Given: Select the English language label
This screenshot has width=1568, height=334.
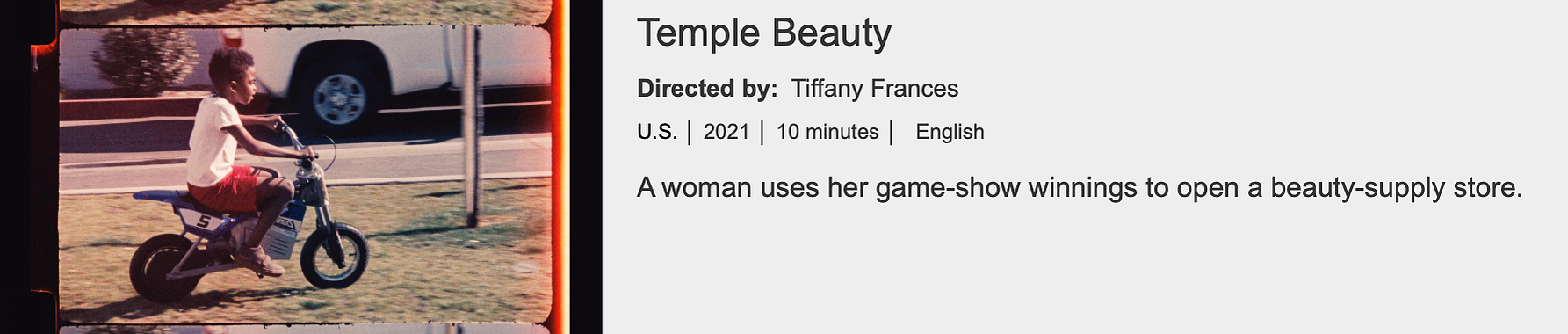Looking at the screenshot, I should (950, 132).
